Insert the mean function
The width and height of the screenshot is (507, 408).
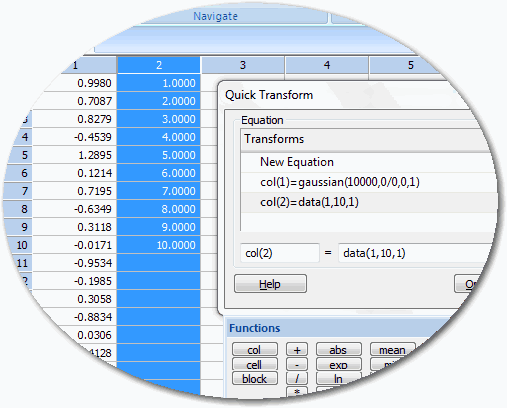click(x=392, y=350)
